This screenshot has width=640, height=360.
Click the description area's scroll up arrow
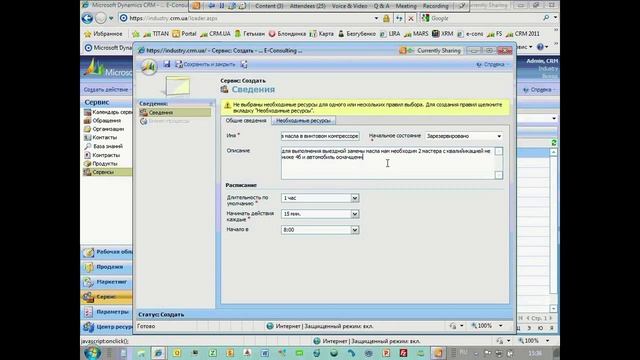pos(499,151)
